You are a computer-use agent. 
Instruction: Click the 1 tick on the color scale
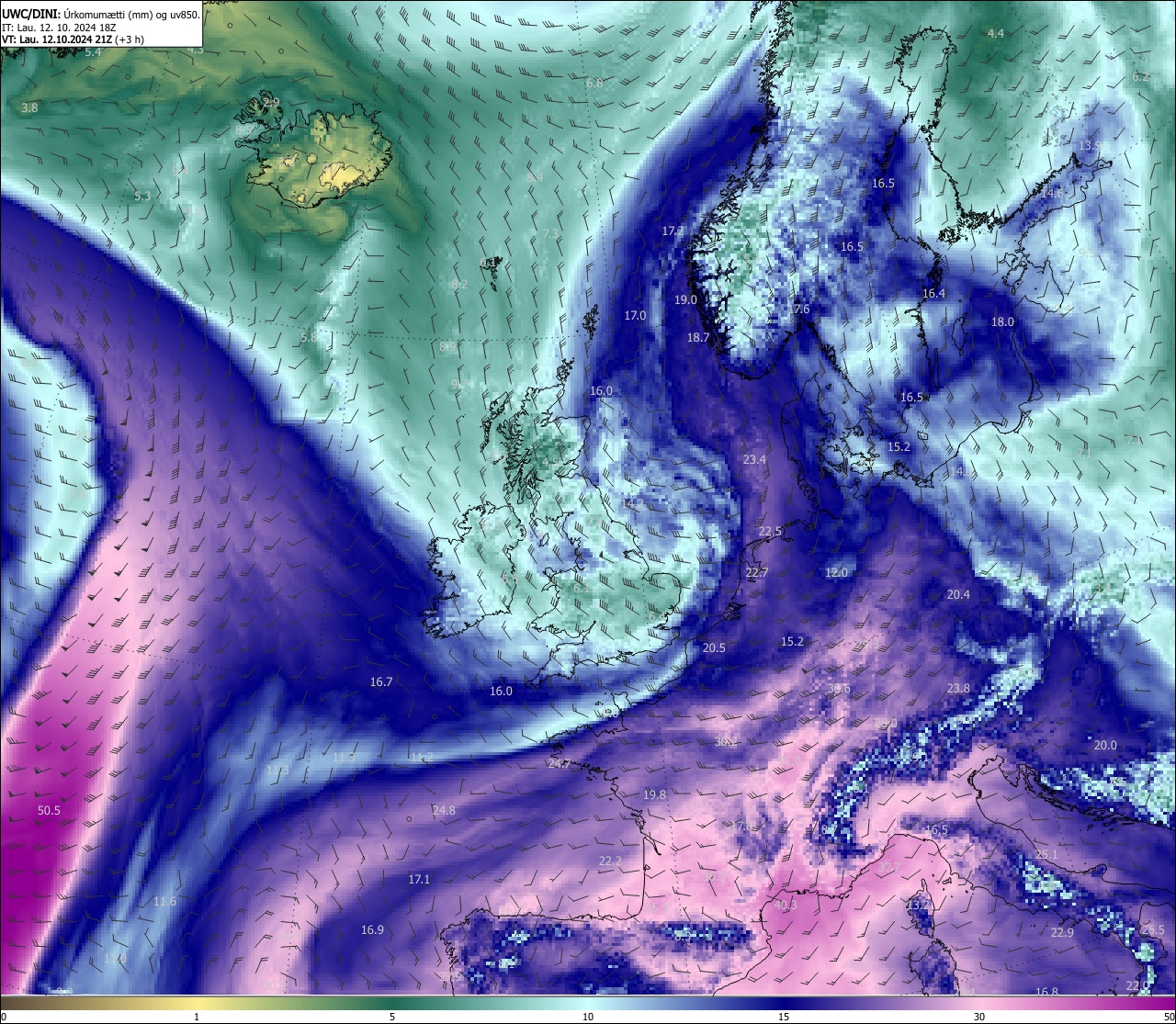point(197,1017)
